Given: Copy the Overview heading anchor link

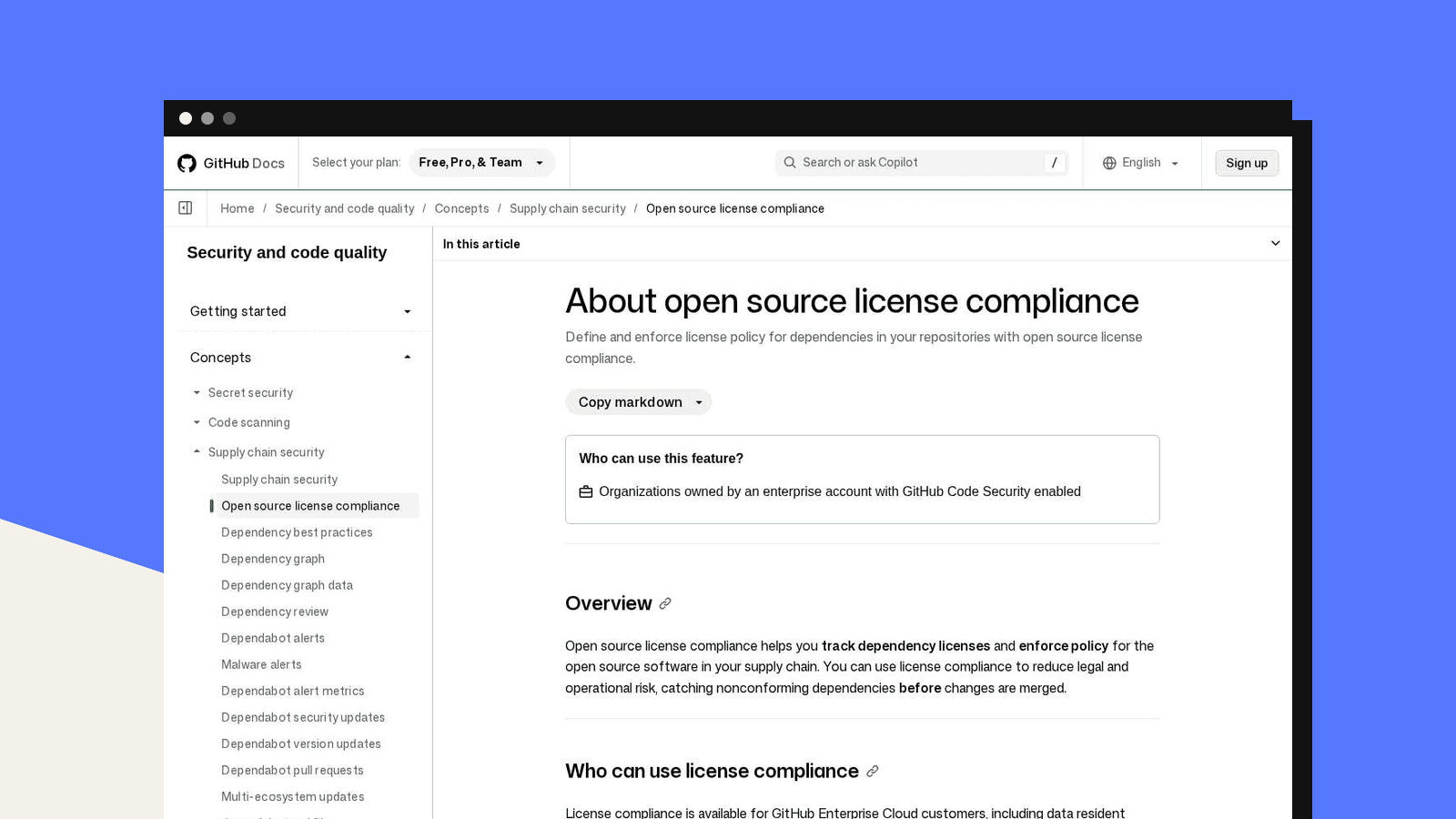Looking at the screenshot, I should (x=665, y=603).
